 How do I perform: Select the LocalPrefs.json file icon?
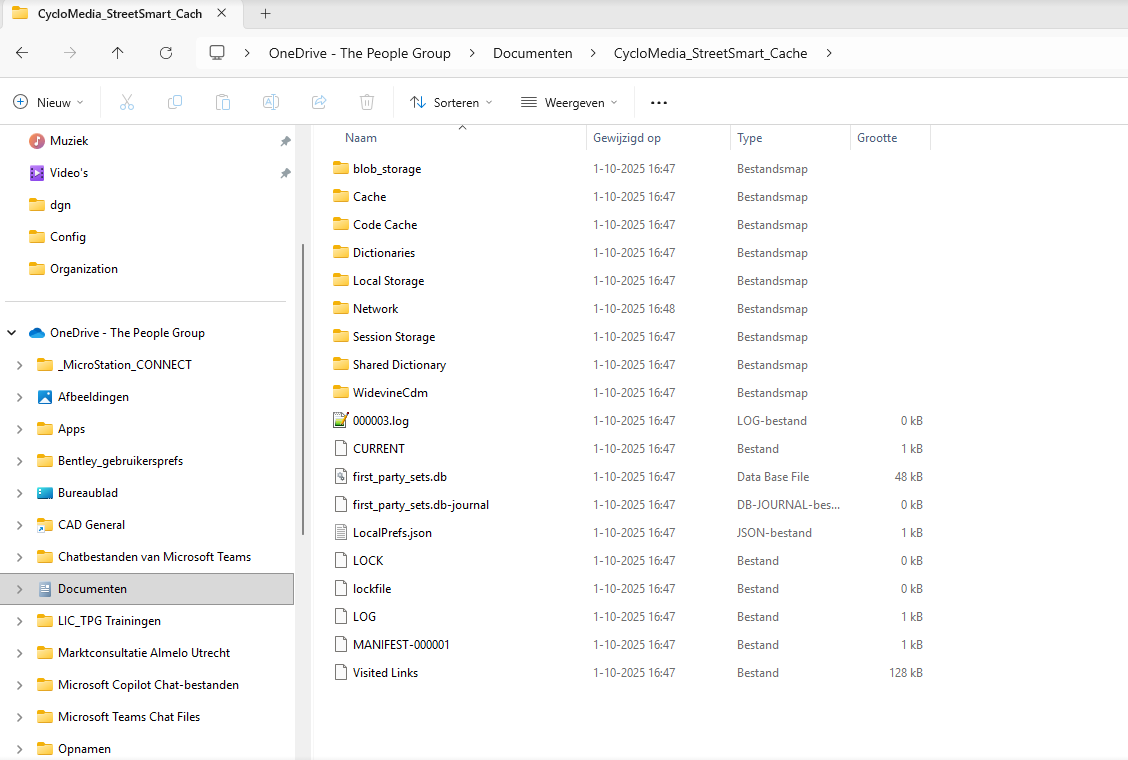(341, 533)
